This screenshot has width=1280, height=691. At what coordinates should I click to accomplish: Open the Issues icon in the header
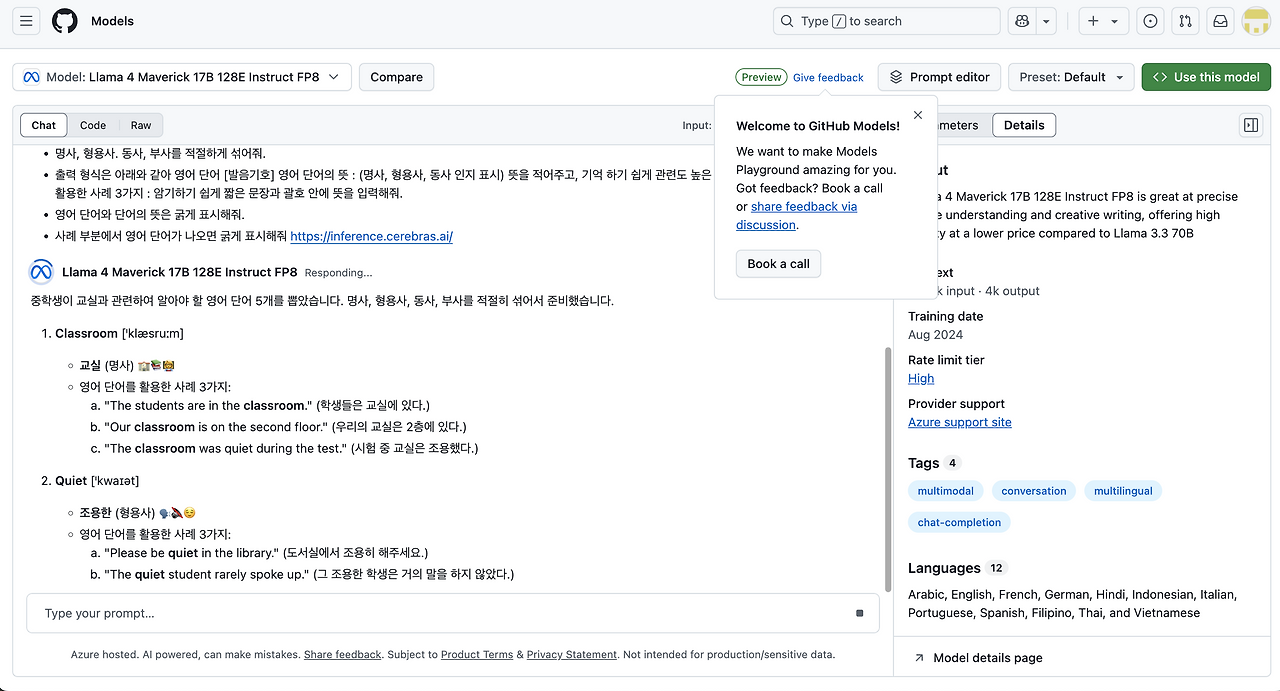tap(1151, 21)
